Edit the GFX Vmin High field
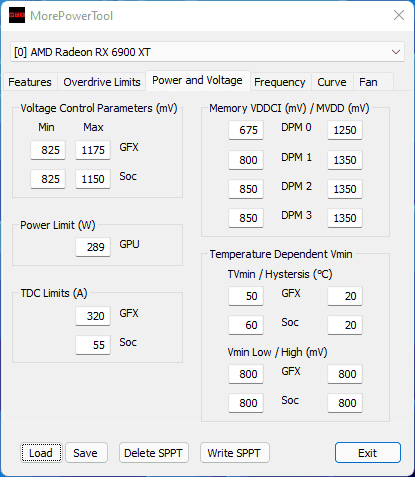The width and height of the screenshot is (415, 477). point(345,374)
